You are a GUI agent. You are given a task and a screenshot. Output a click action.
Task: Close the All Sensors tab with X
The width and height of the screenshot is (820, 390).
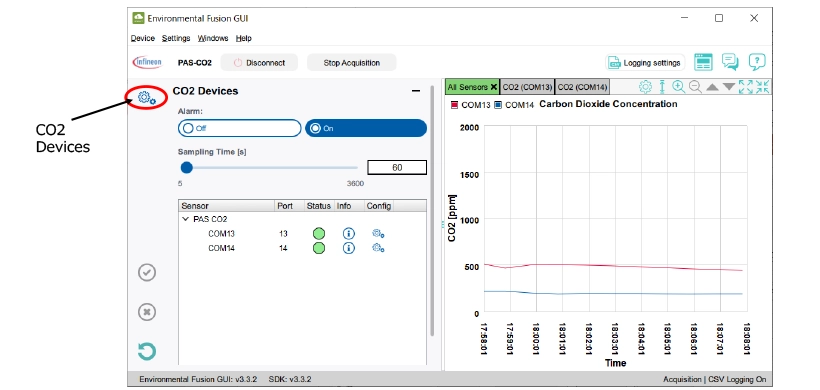[x=494, y=87]
